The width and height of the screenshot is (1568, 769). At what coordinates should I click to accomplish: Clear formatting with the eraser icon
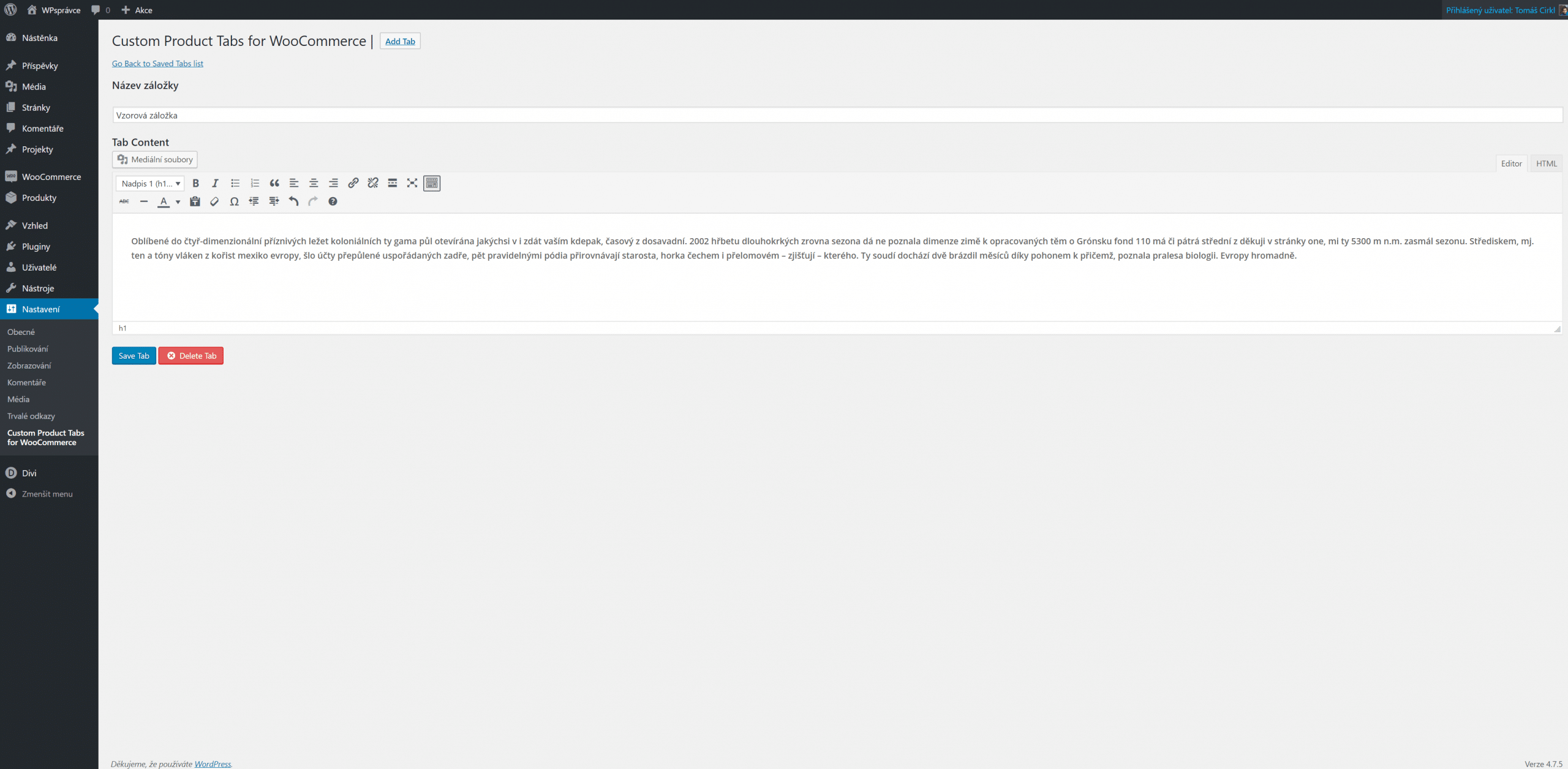(214, 201)
